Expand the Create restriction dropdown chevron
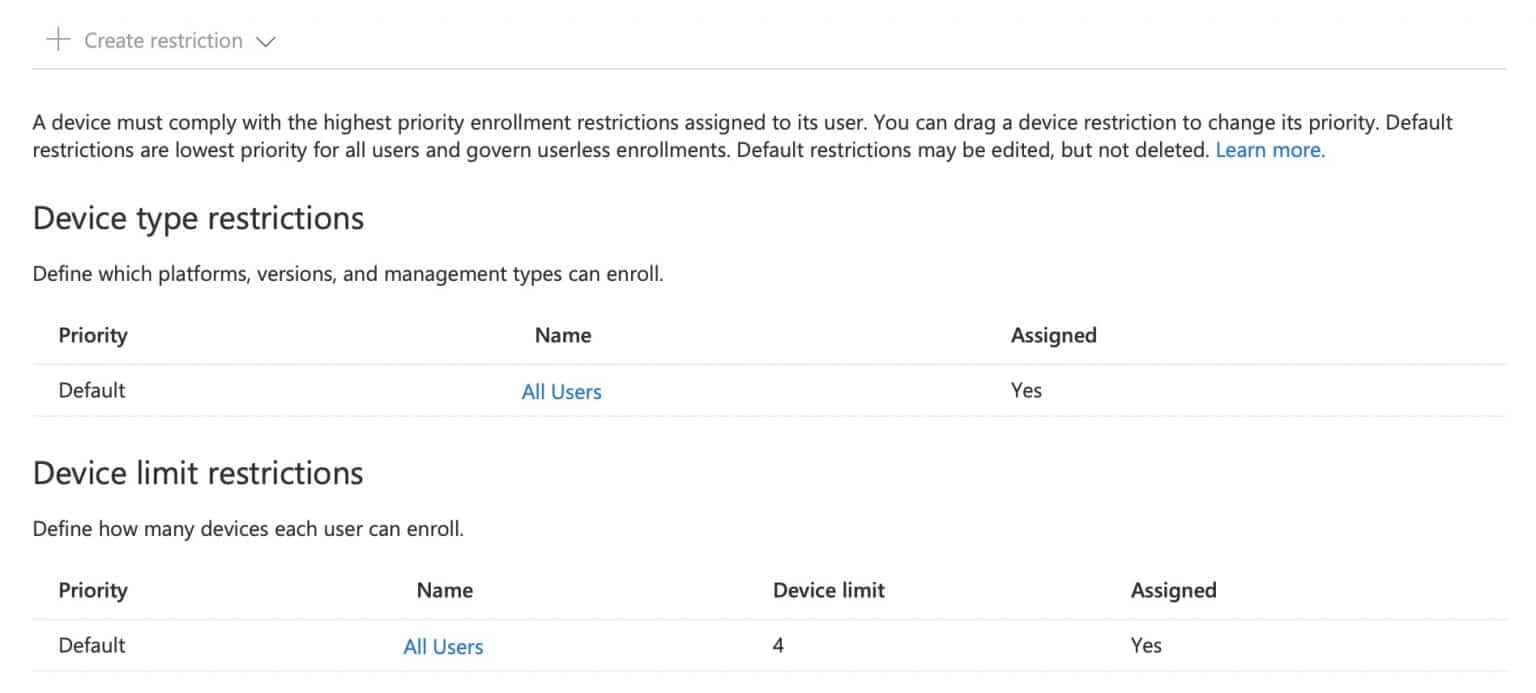The height and width of the screenshot is (693, 1536). click(x=264, y=42)
